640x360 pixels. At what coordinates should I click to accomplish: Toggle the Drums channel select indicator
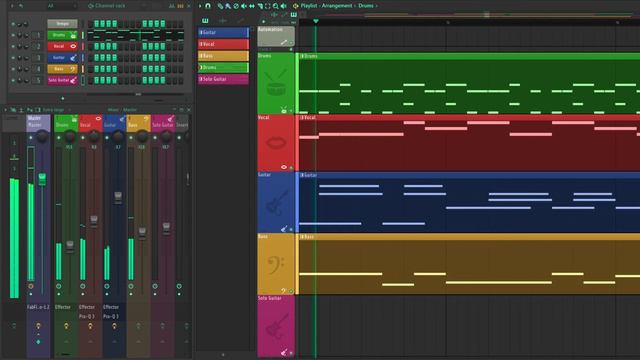pyautogui.click(x=83, y=35)
